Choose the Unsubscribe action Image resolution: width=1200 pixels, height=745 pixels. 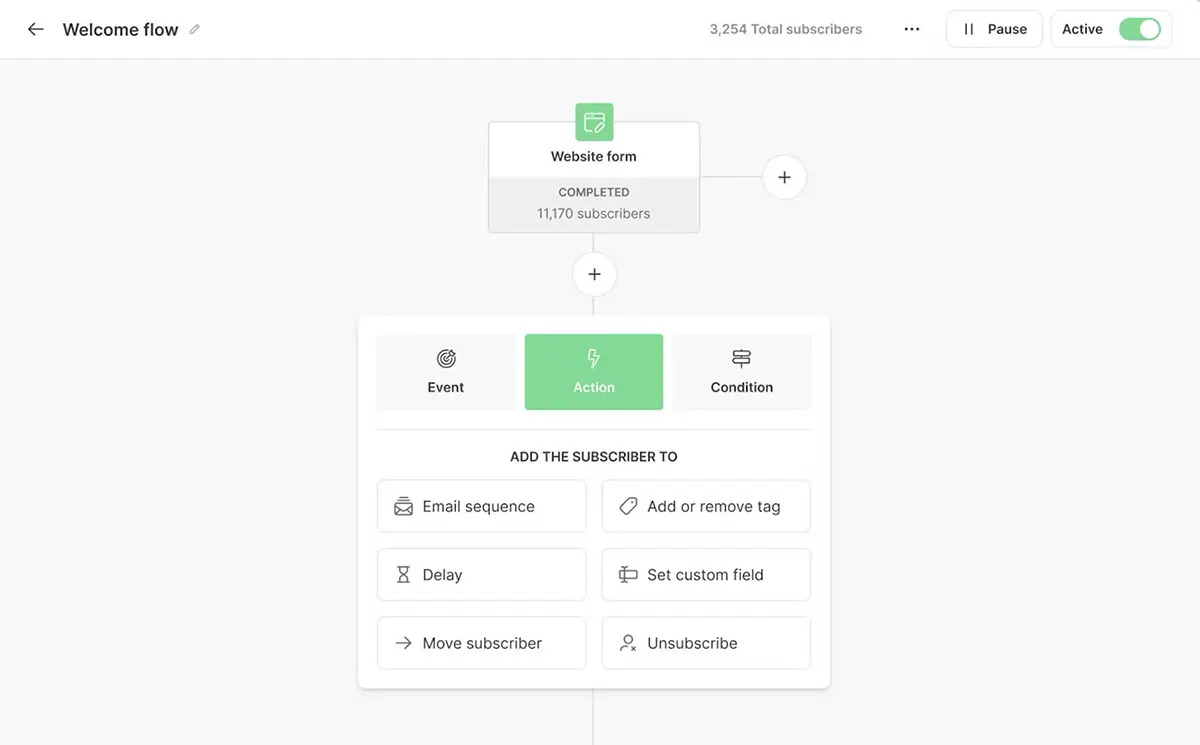705,643
